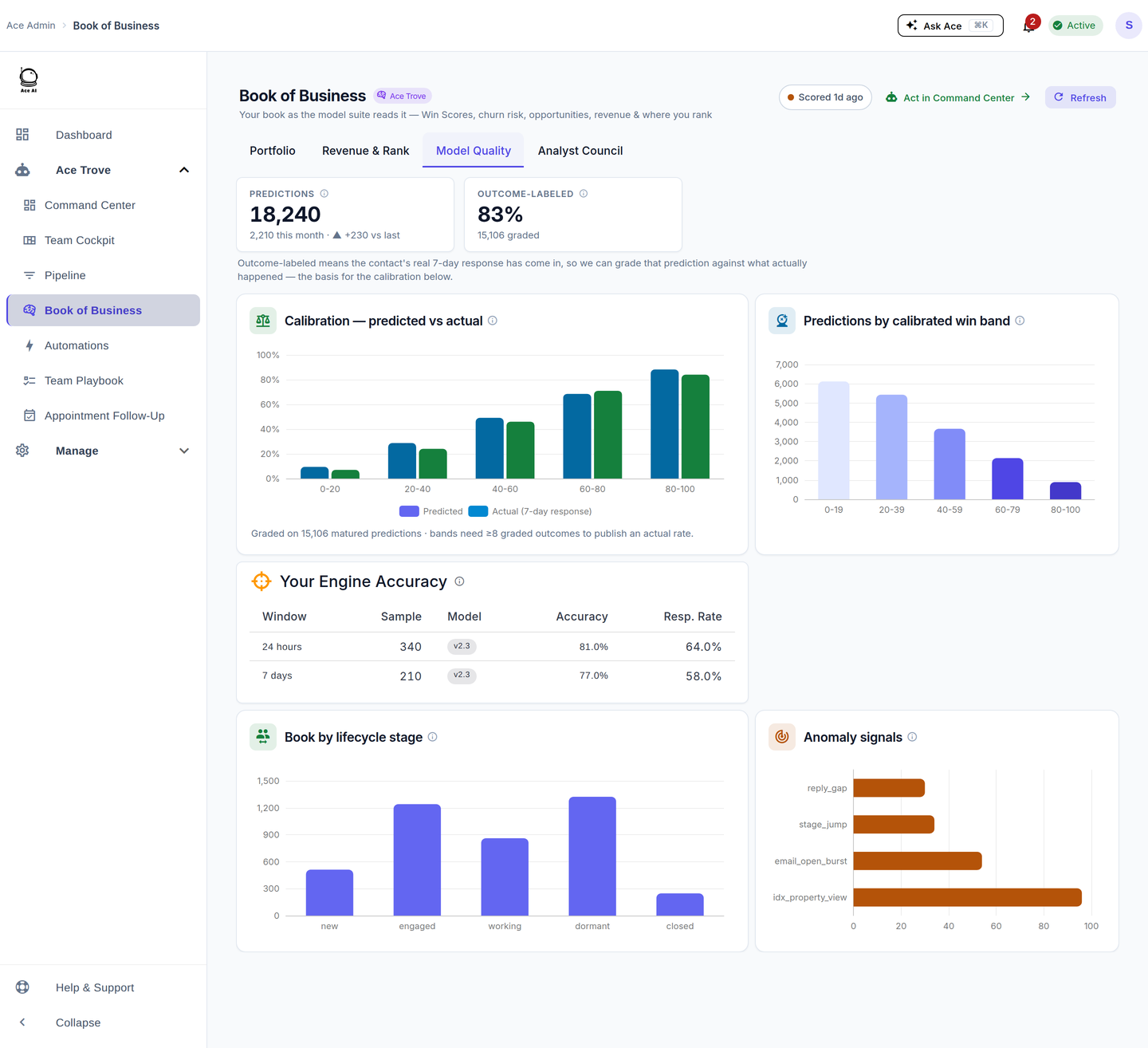Click the 58.0% response rate value
Viewport: 1148px width, 1048px height.
703,676
